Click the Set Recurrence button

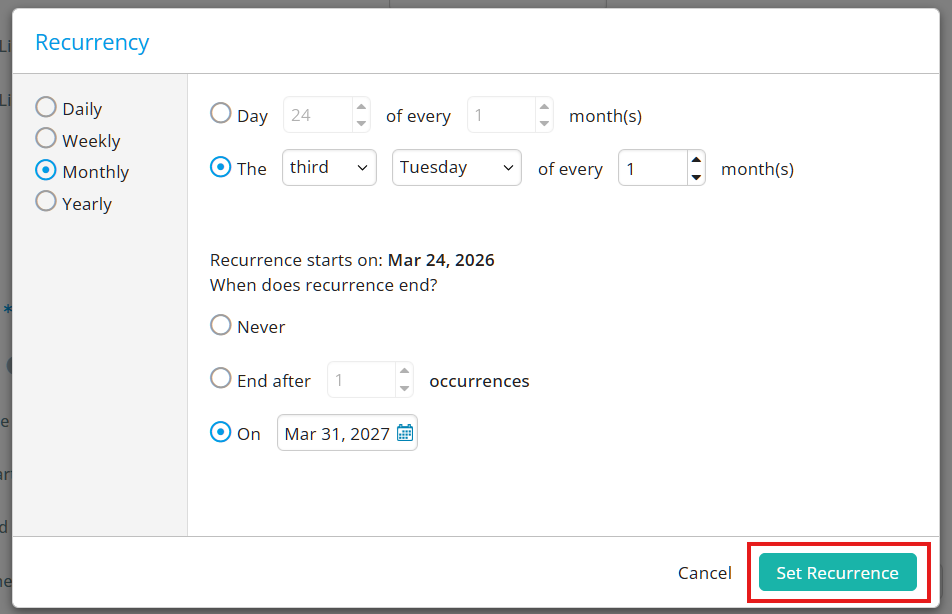tap(837, 573)
